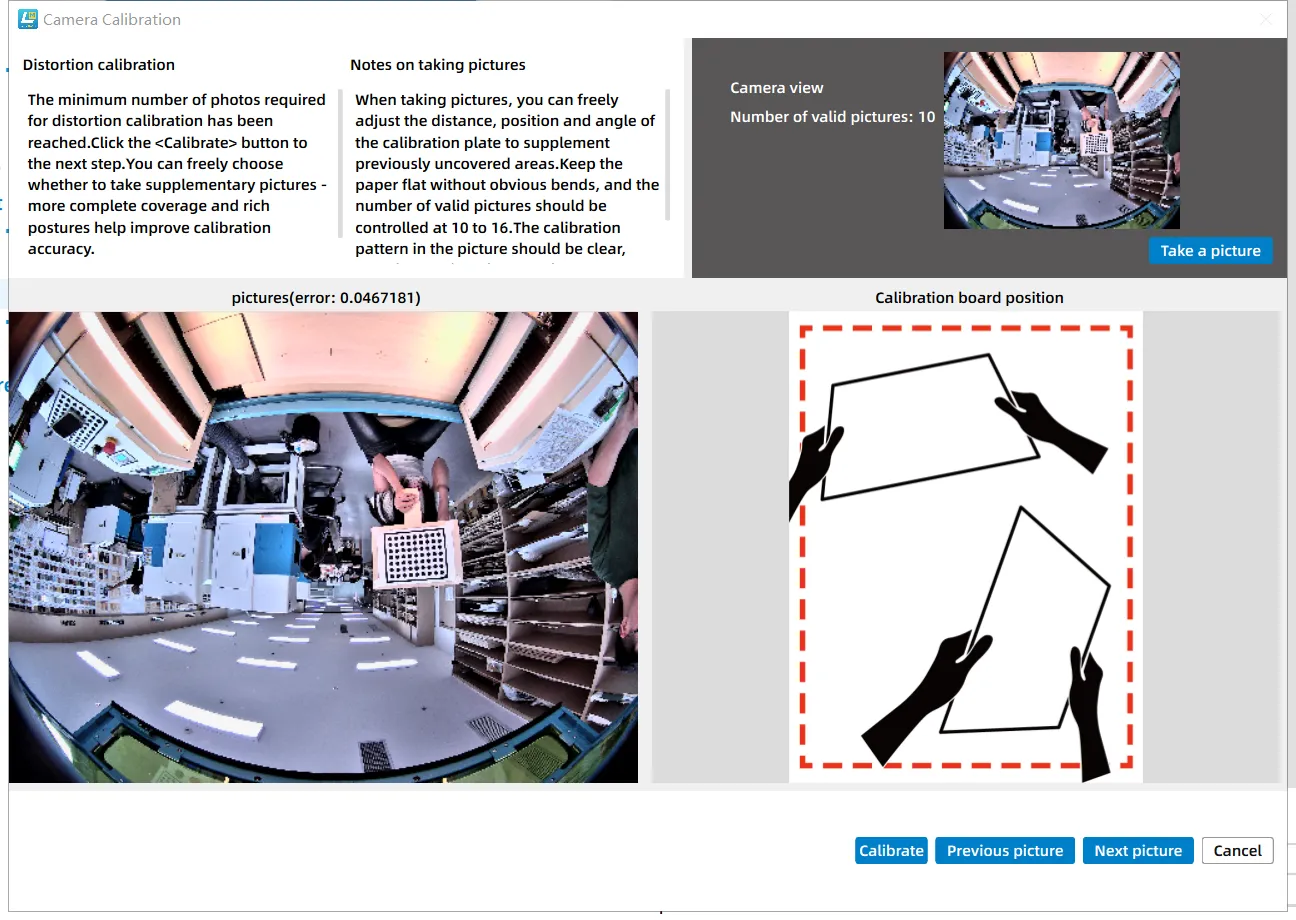
Task: Go to the Previous picture
Action: coord(1004,850)
